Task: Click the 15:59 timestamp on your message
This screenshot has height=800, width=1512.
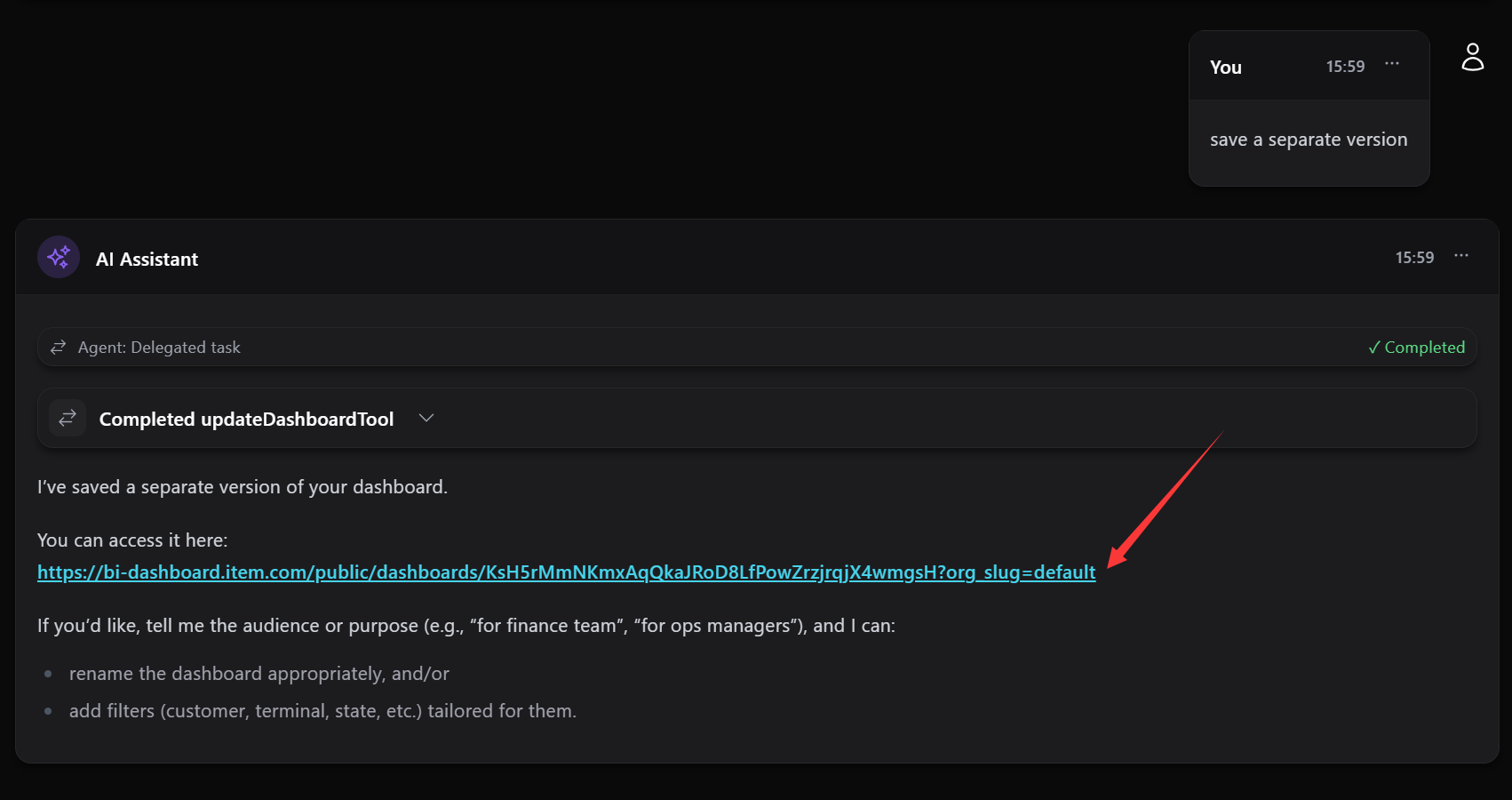Action: tap(1345, 66)
